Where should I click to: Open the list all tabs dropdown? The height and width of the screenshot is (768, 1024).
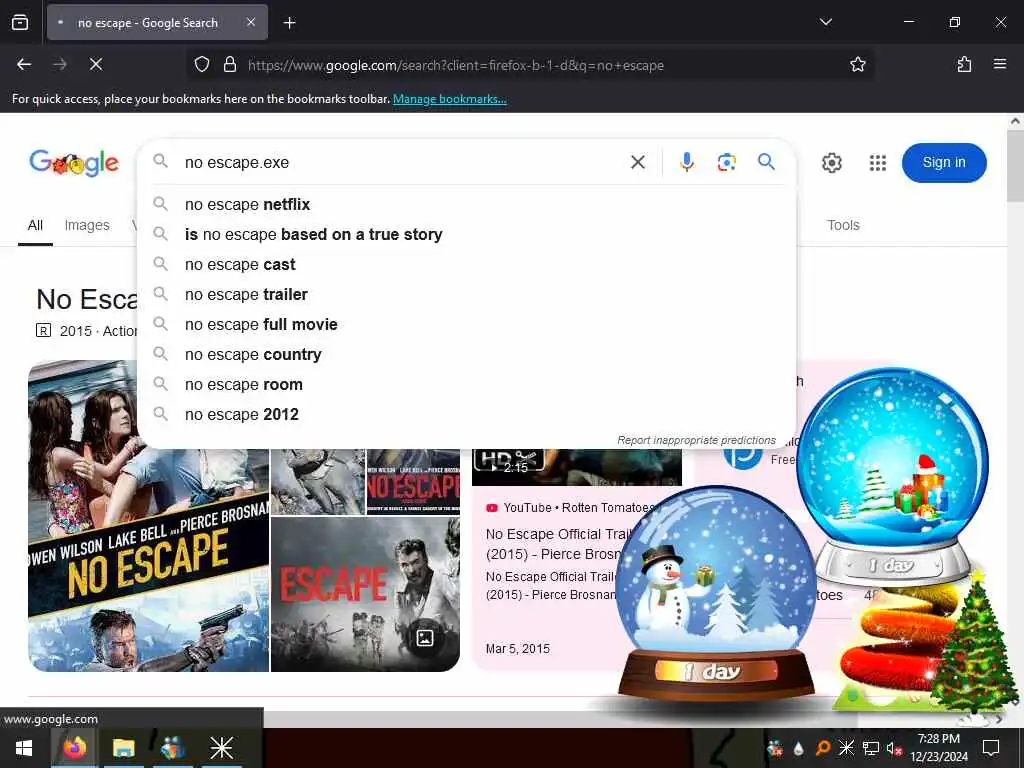(x=825, y=22)
